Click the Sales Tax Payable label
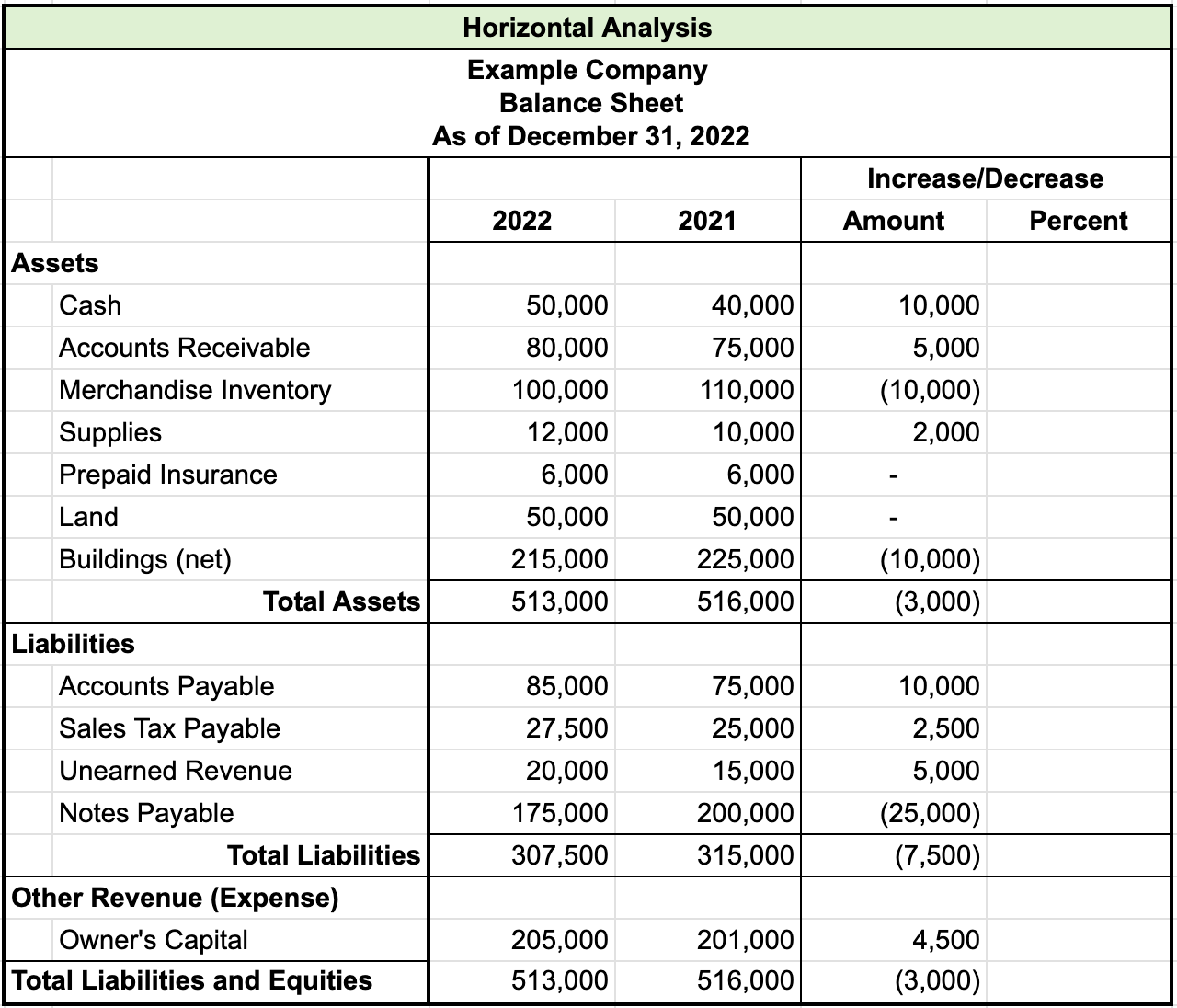The width and height of the screenshot is (1177, 1008). click(170, 728)
